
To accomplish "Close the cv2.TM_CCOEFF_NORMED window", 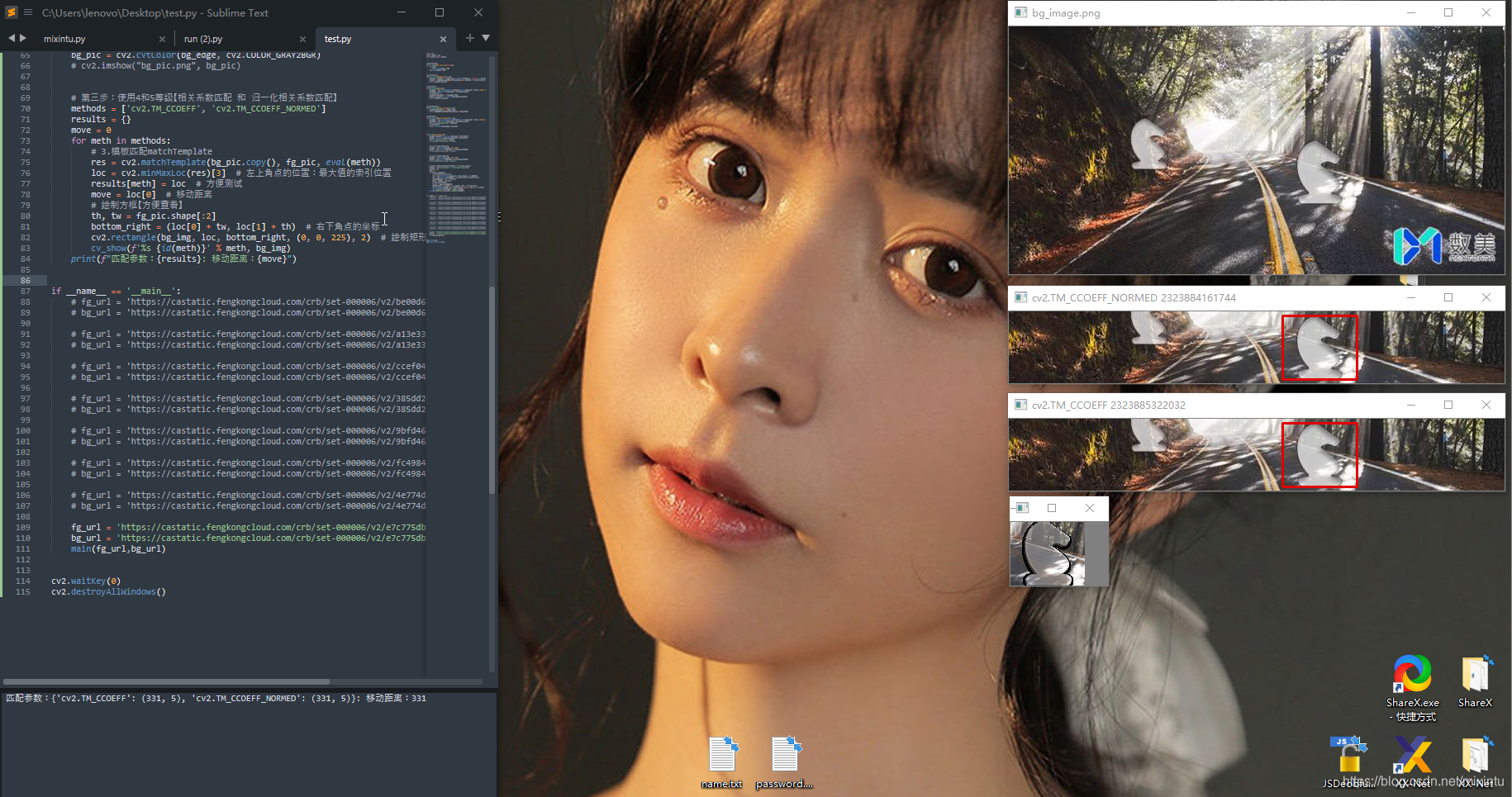I will click(1486, 297).
